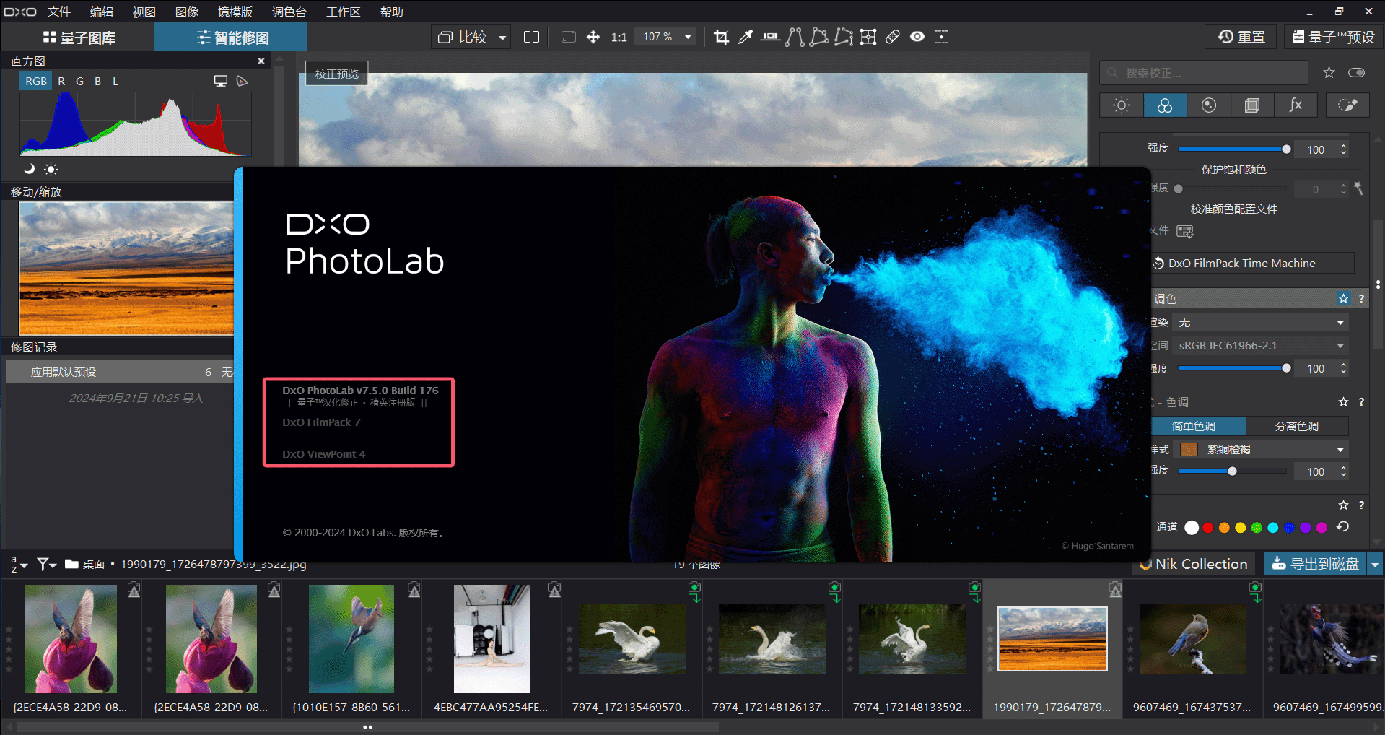
Task: Switch to the 智能修图 tab
Action: (231, 37)
